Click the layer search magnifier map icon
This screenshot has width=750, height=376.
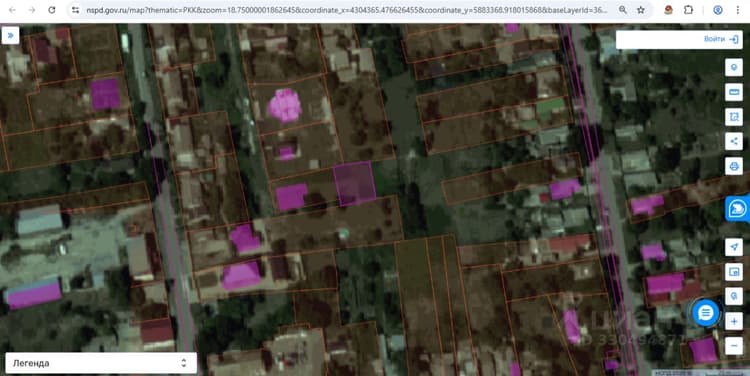734,296
